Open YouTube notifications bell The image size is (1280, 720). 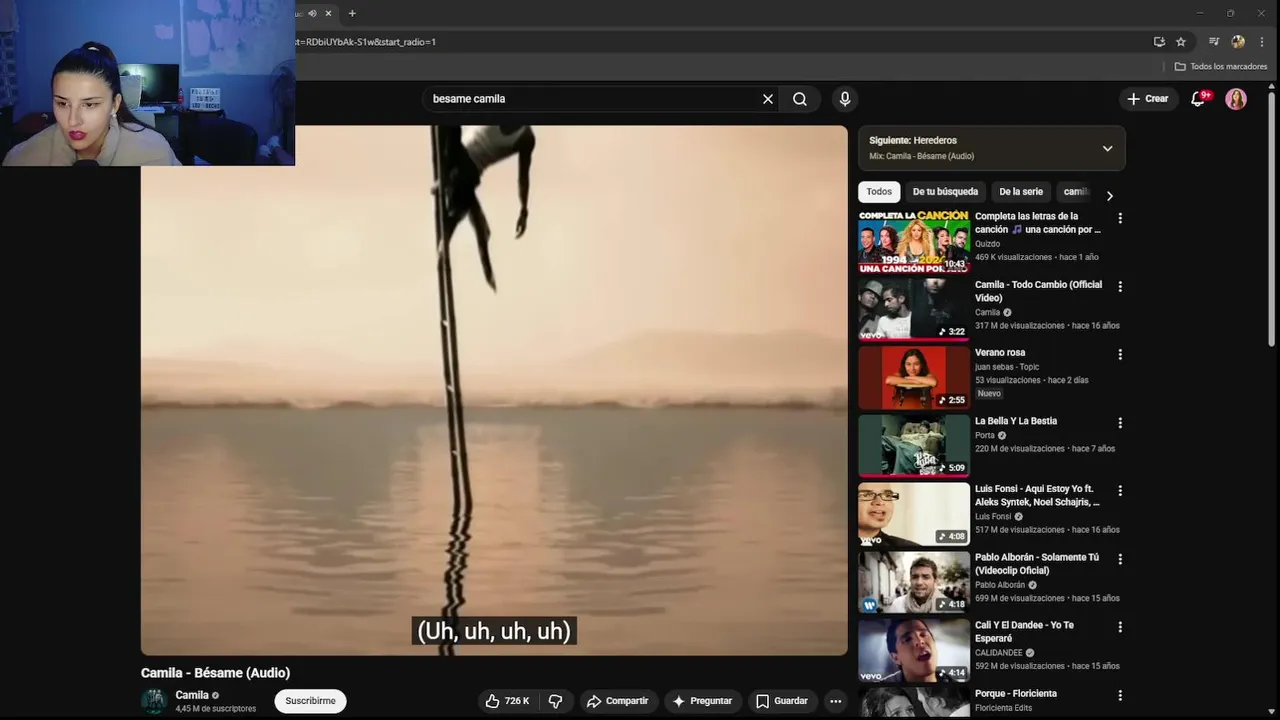click(x=1199, y=98)
